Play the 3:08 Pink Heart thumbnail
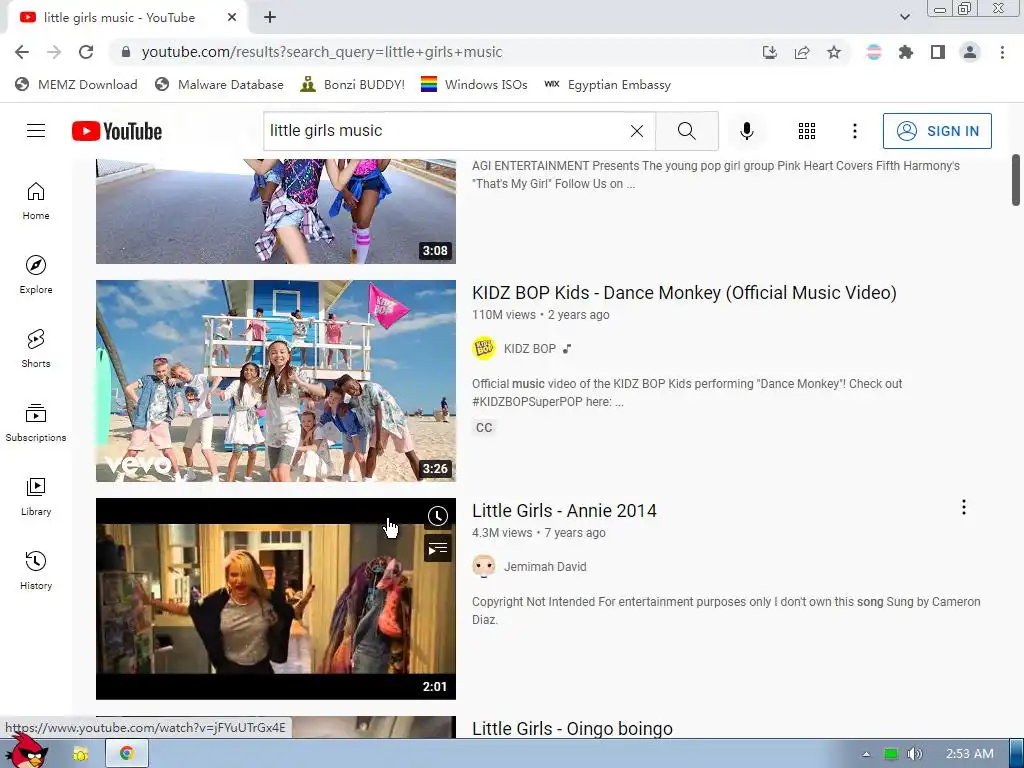The width and height of the screenshot is (1024, 768). click(x=276, y=211)
